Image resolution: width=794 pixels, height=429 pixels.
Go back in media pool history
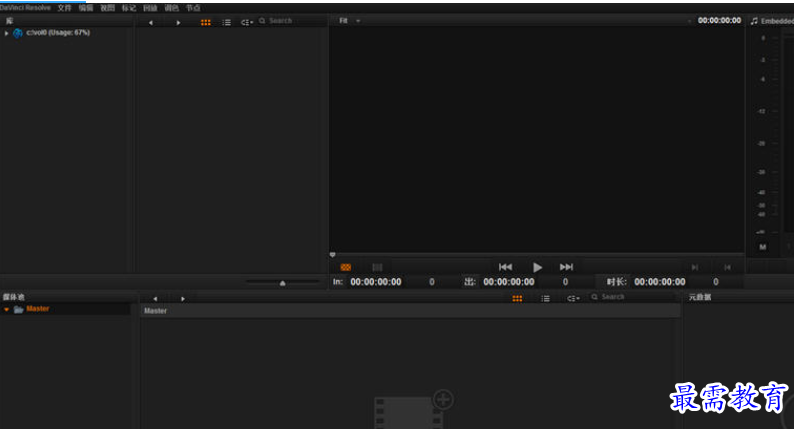155,299
